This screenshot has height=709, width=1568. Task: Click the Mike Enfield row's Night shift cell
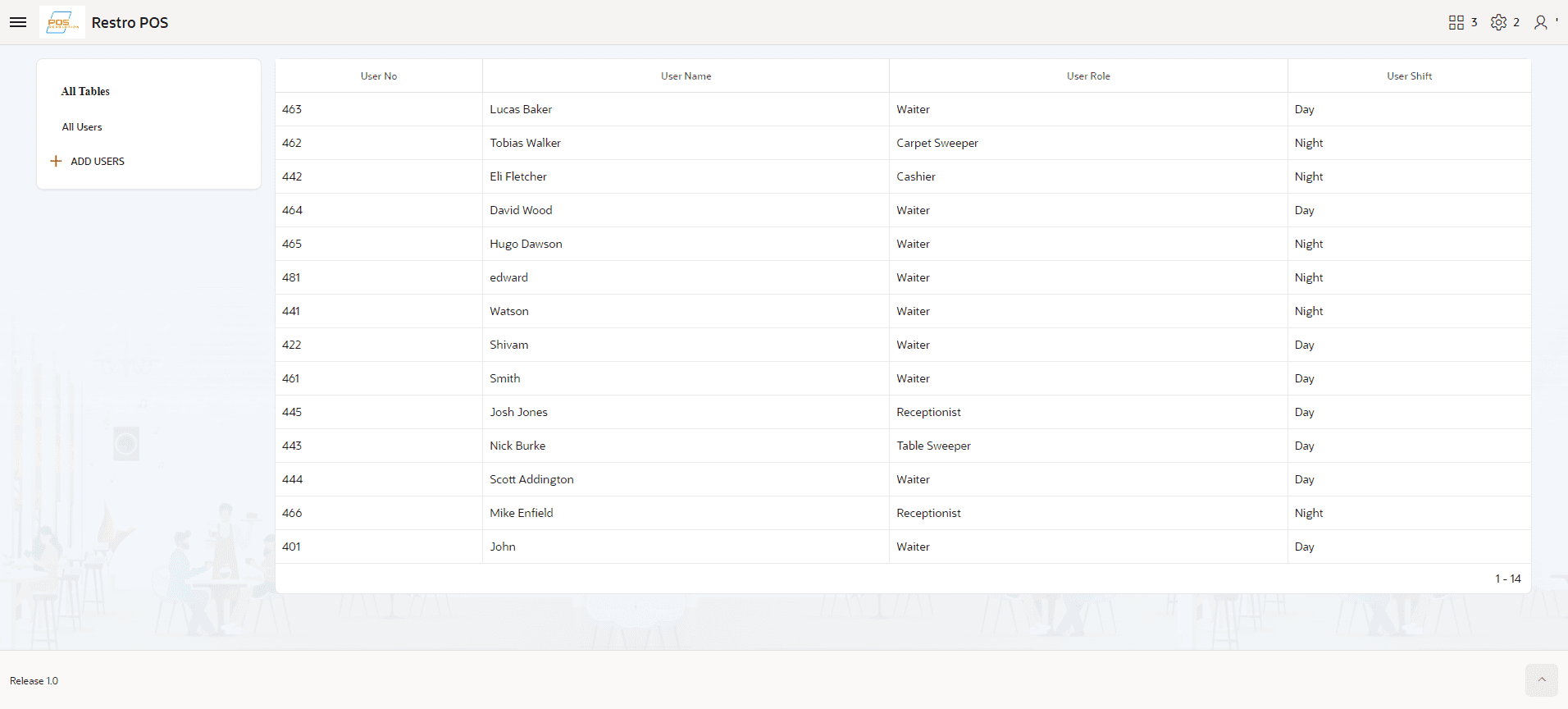click(1308, 513)
